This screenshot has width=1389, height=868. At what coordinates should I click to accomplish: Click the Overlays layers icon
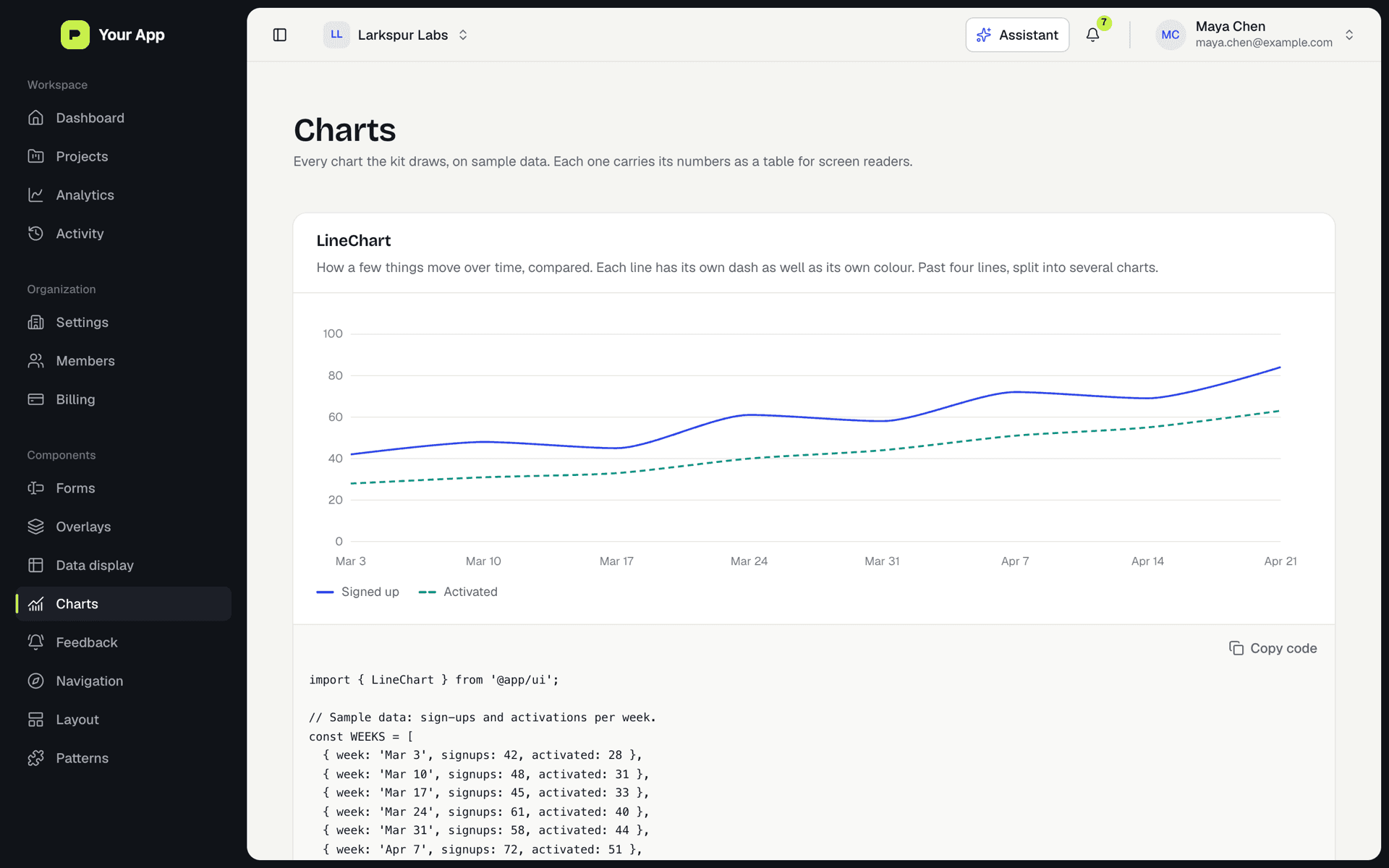35,527
